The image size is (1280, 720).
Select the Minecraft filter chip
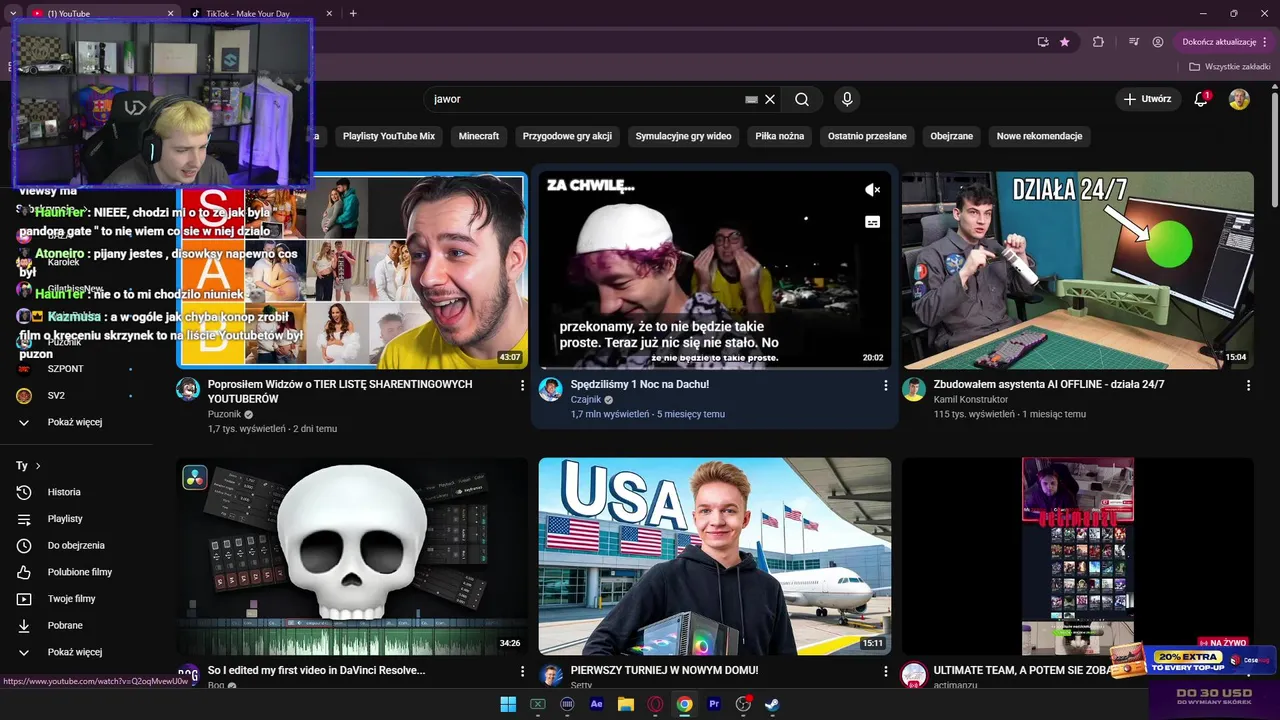(479, 136)
